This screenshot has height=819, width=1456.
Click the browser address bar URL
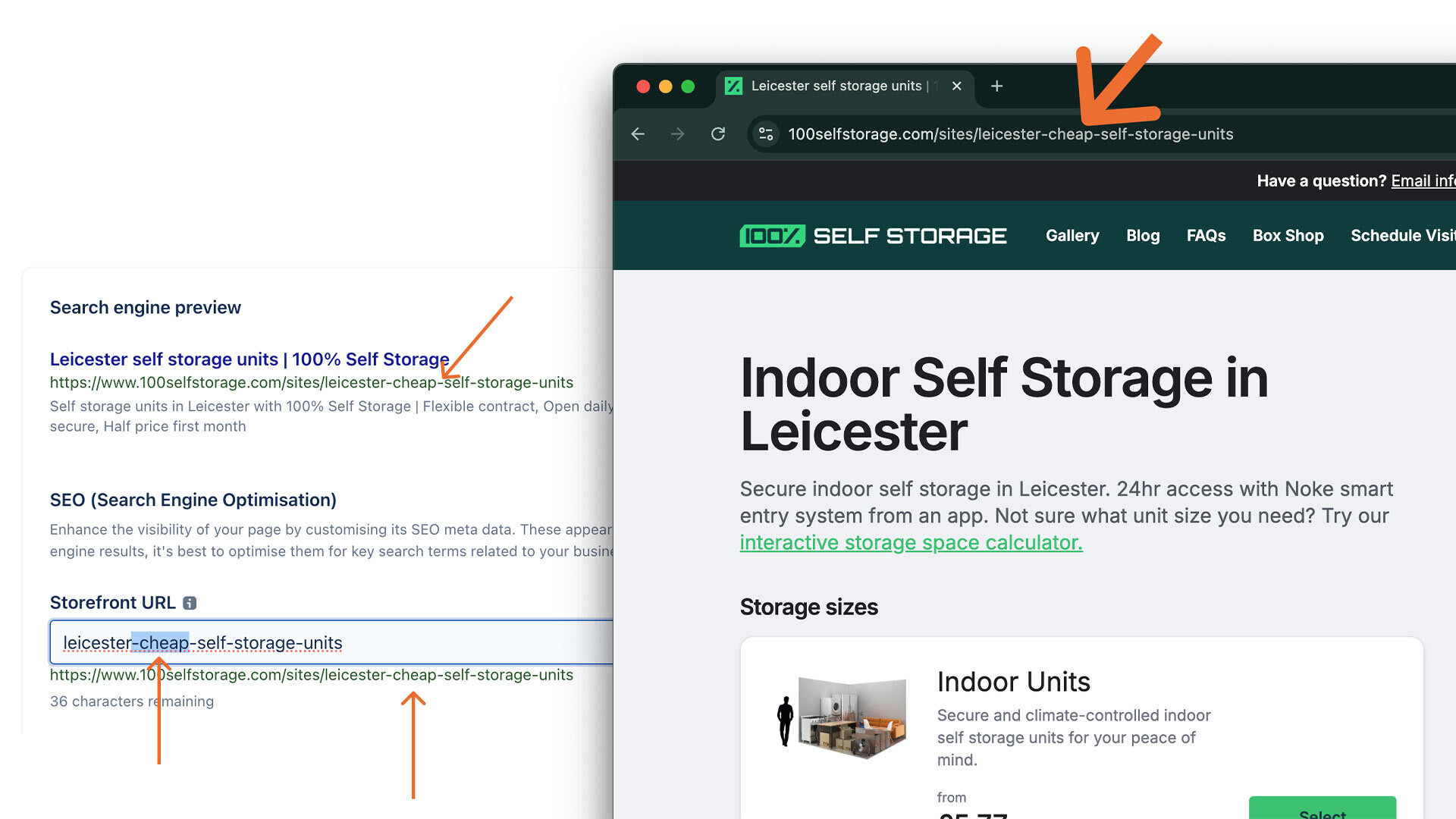[x=1010, y=134]
